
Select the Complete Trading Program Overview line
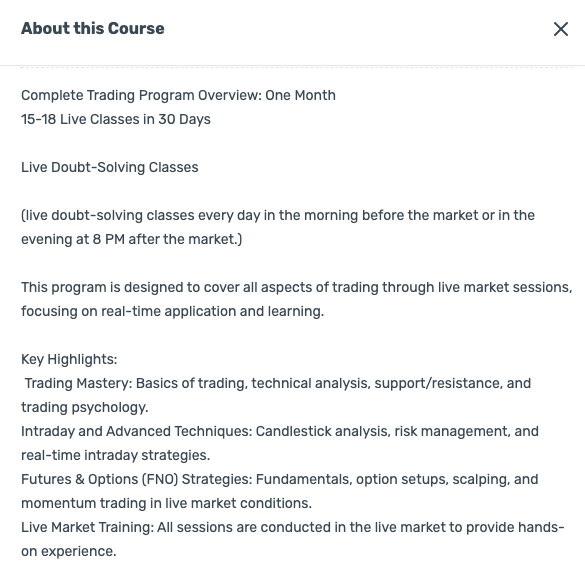click(178, 95)
